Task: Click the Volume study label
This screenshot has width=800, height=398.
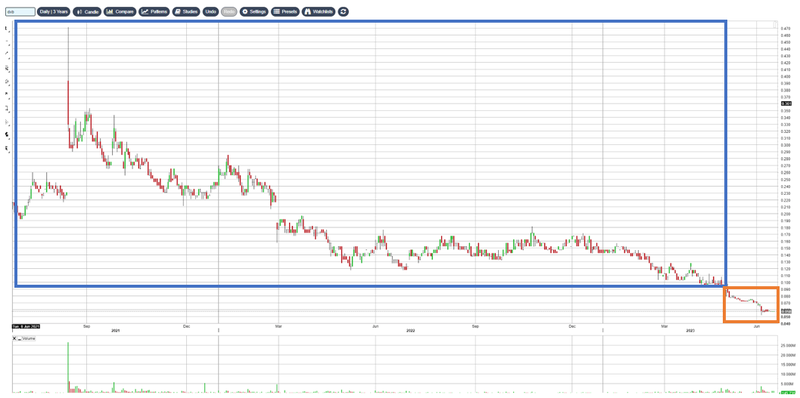Action: point(28,338)
